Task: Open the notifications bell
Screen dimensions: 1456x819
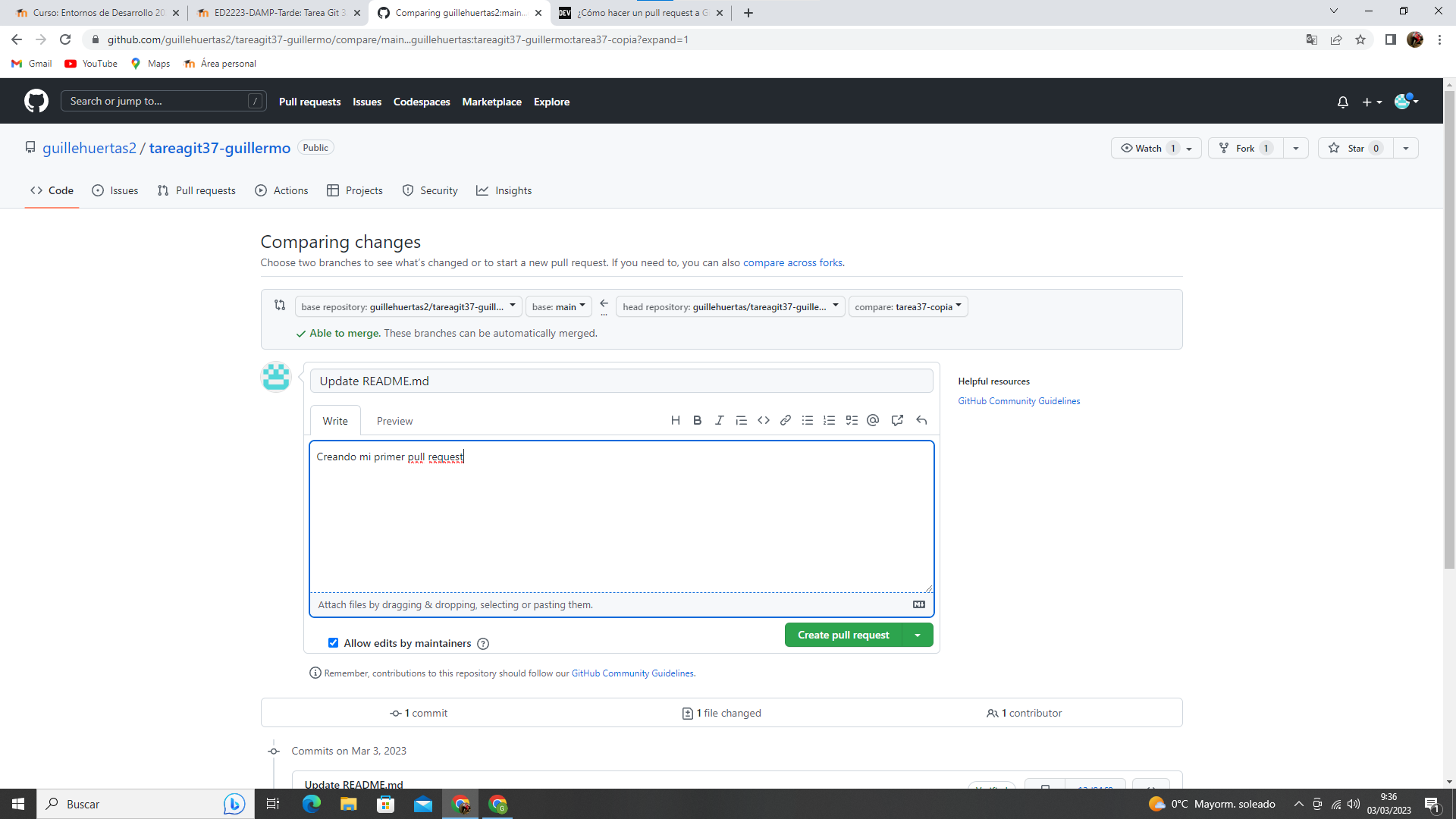Action: tap(1342, 101)
